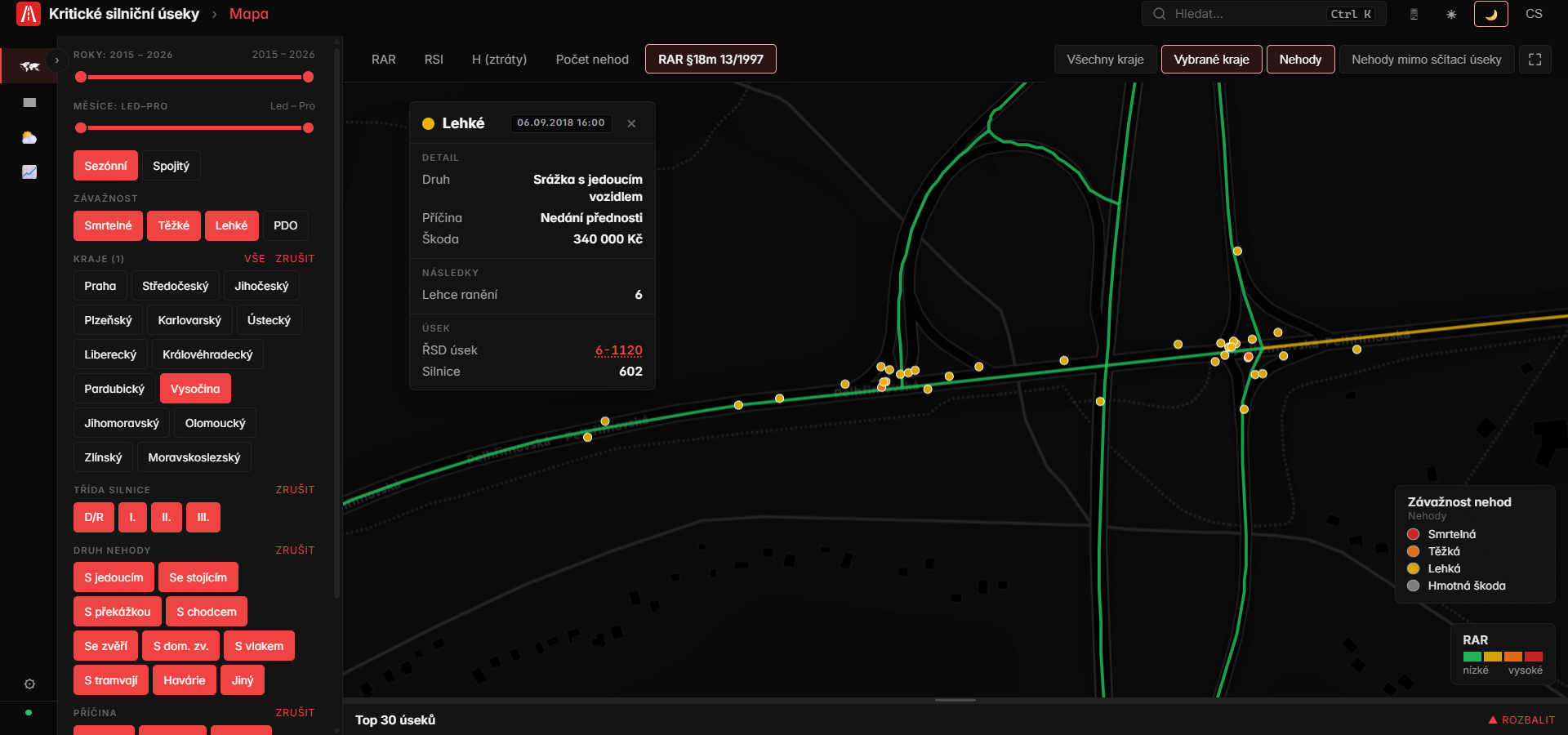Switch to RSI metric tab
The height and width of the screenshot is (735, 1568).
pyautogui.click(x=434, y=59)
